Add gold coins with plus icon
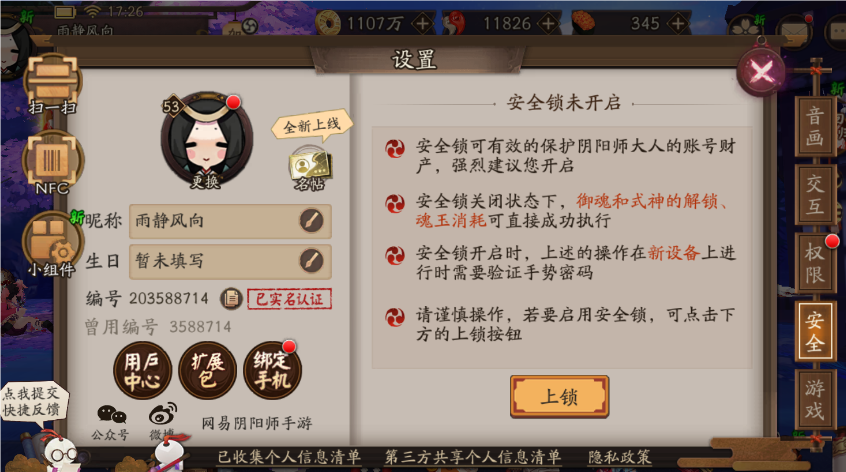Image resolution: width=846 pixels, height=472 pixels. click(x=422, y=23)
